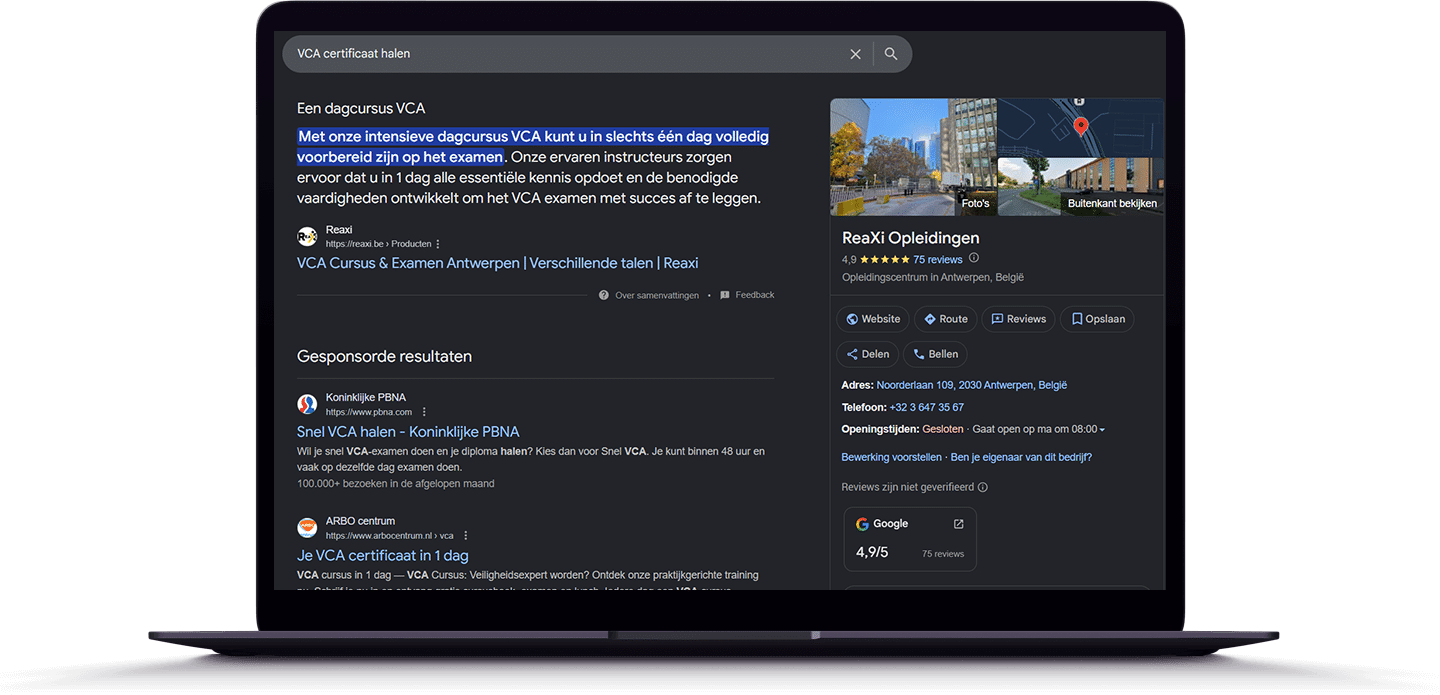
Task: Open the three-dot menu beside www.pbna.com
Action: click(424, 412)
